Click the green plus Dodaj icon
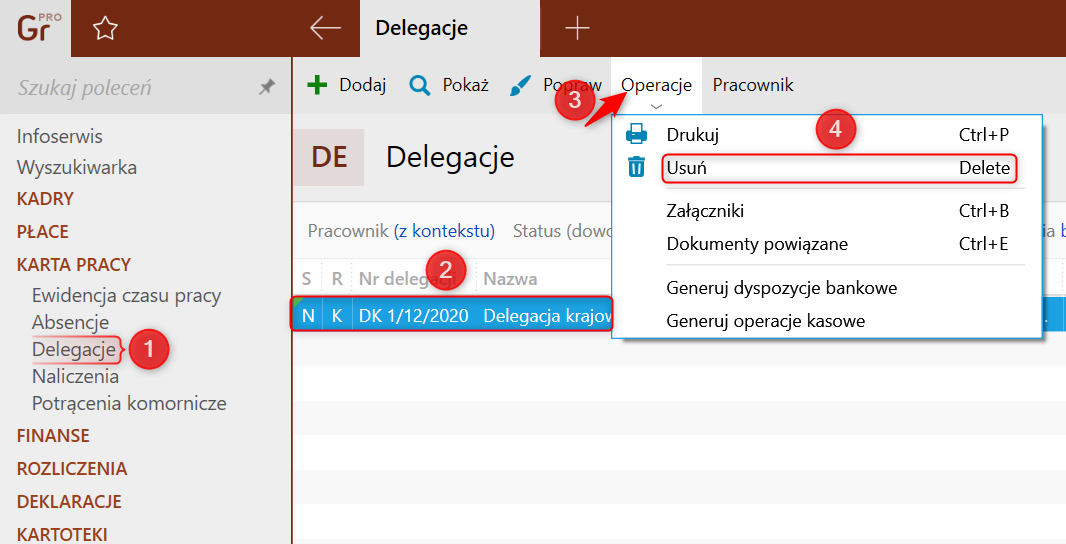 tap(317, 85)
